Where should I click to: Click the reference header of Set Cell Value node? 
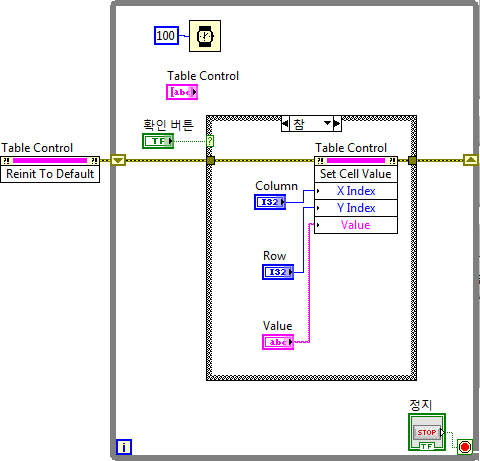(356, 161)
